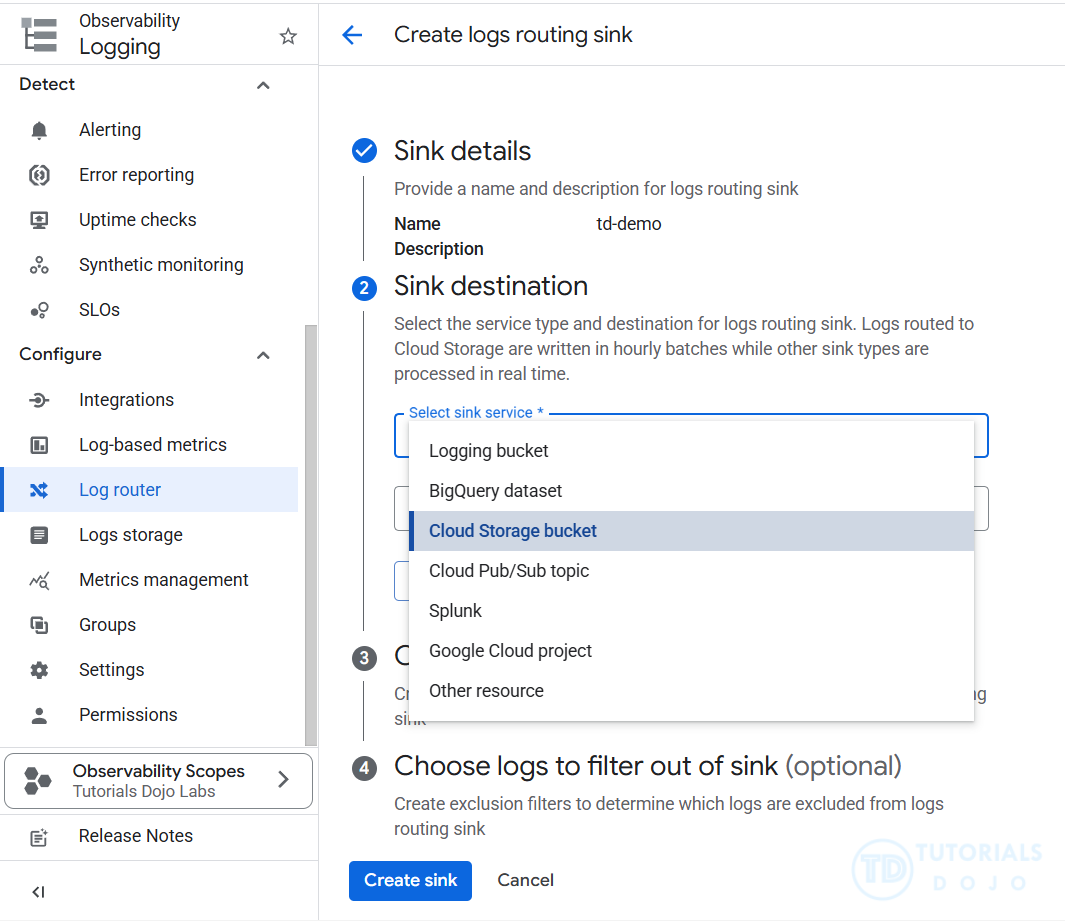This screenshot has height=923, width=1066.
Task: Click the Logs storage icon
Action: click(x=39, y=535)
